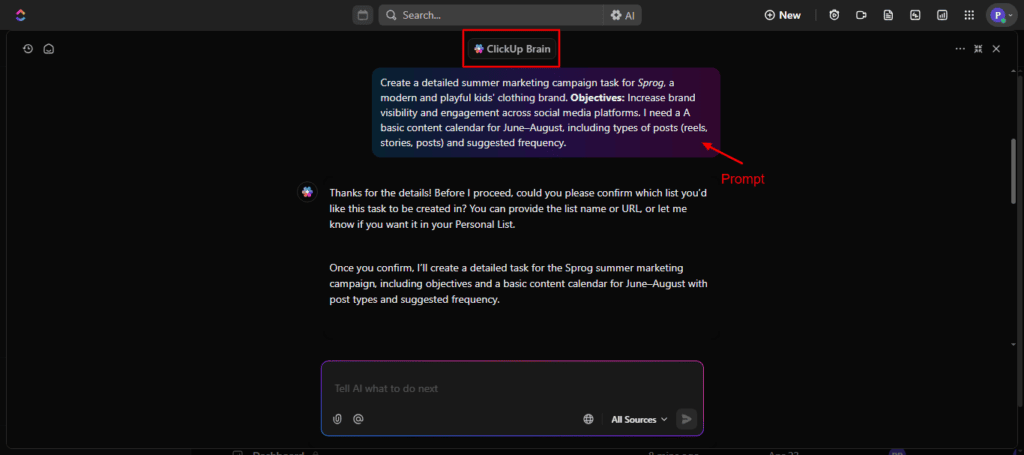This screenshot has width=1024, height=455.
Task: Open the AI button next to Search
Action: pyautogui.click(x=622, y=15)
